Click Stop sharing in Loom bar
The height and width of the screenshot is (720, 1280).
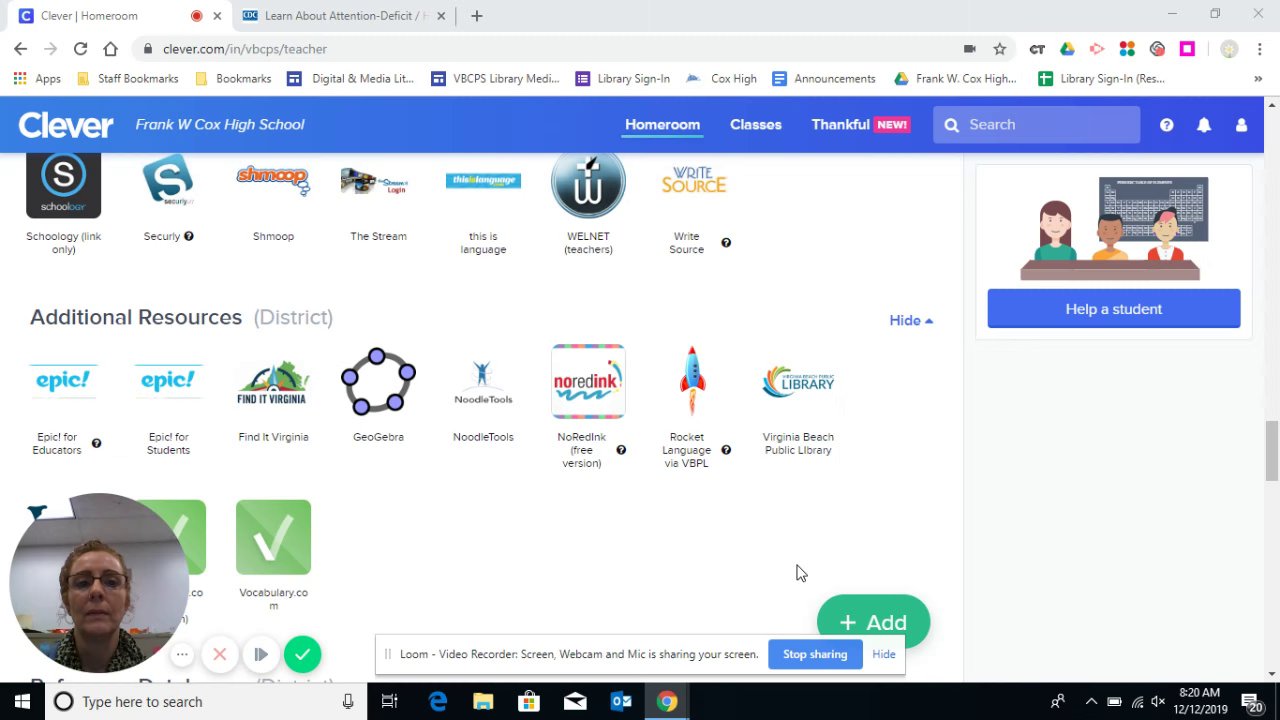pyautogui.click(x=815, y=654)
